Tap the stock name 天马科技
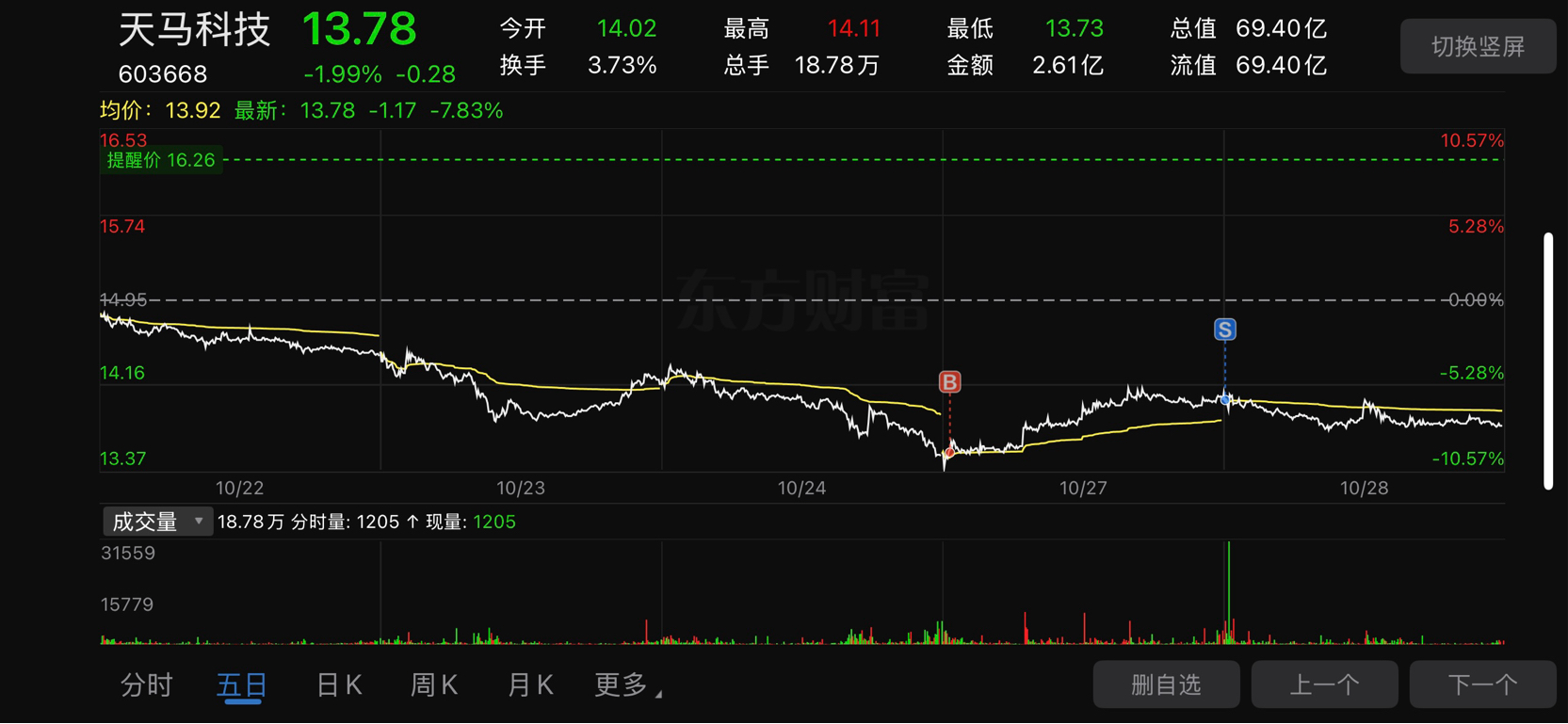 (x=195, y=30)
